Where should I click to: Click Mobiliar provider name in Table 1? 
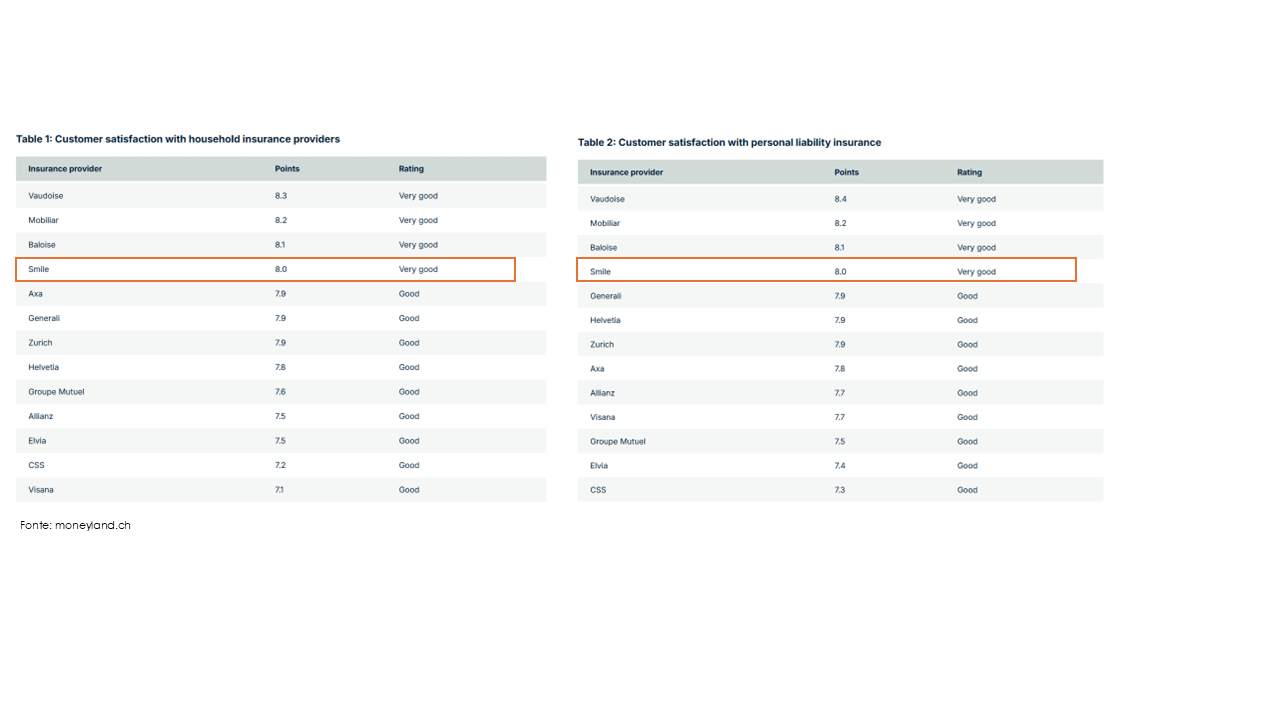43,220
